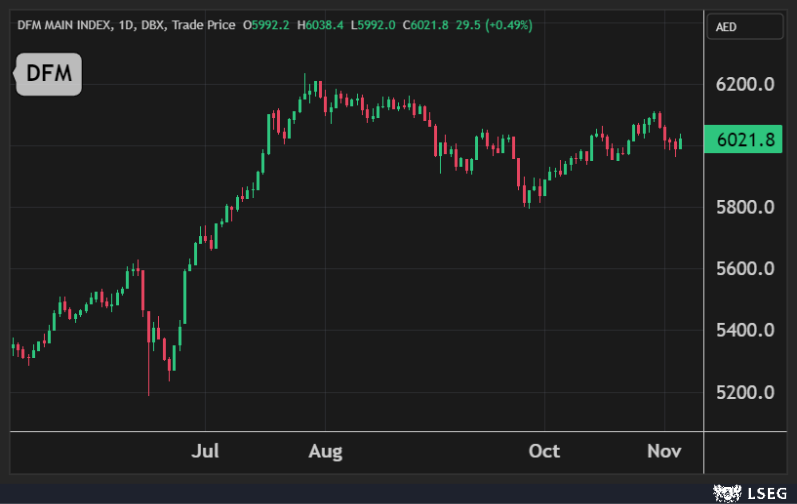Click the Close value C6021.8
The height and width of the screenshot is (504, 797).
[428, 24]
